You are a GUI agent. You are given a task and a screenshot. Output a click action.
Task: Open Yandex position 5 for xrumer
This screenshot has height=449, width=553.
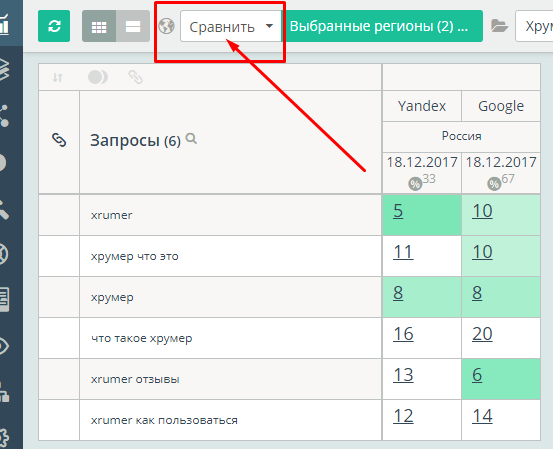[398, 211]
